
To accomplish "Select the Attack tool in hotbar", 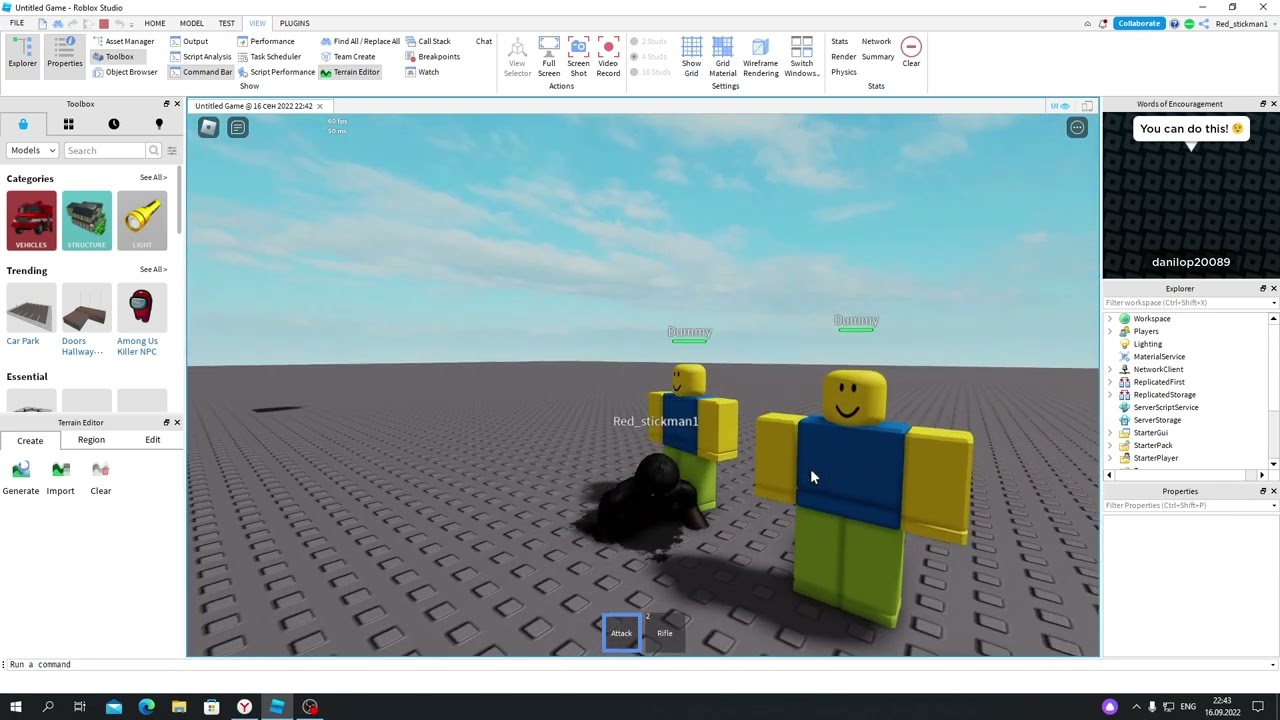I will 621,633.
